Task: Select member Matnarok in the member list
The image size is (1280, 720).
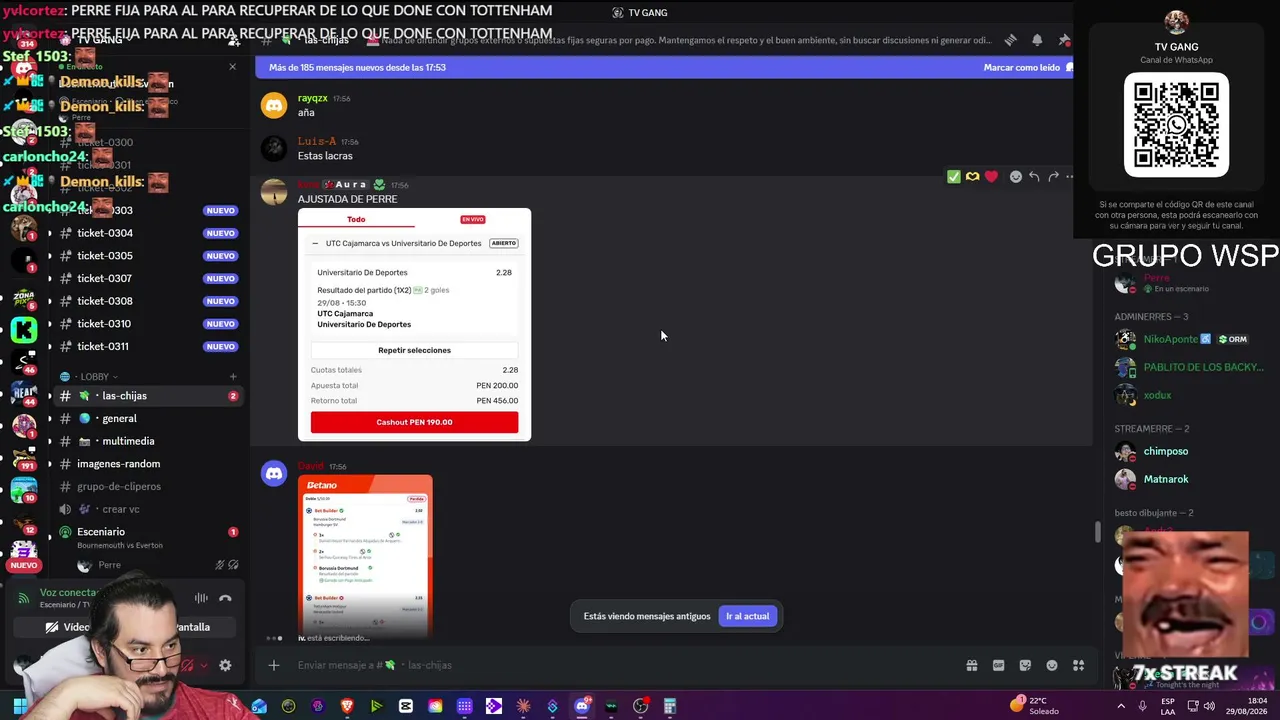Action: [1166, 479]
